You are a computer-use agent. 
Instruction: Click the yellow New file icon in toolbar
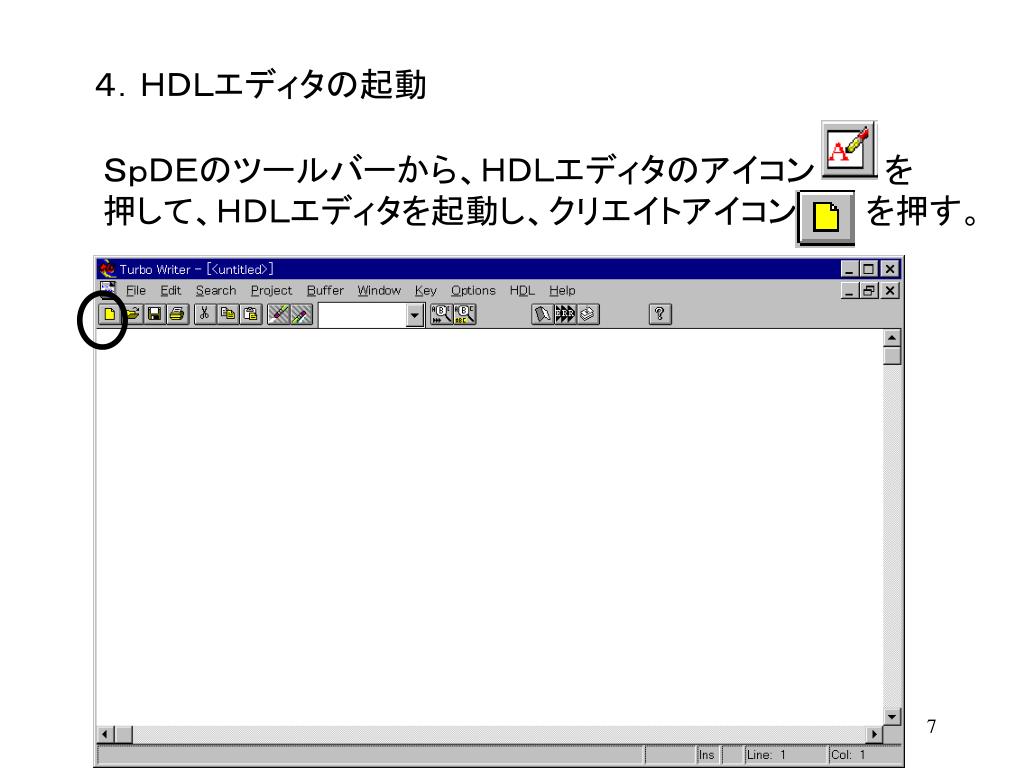[x=109, y=315]
